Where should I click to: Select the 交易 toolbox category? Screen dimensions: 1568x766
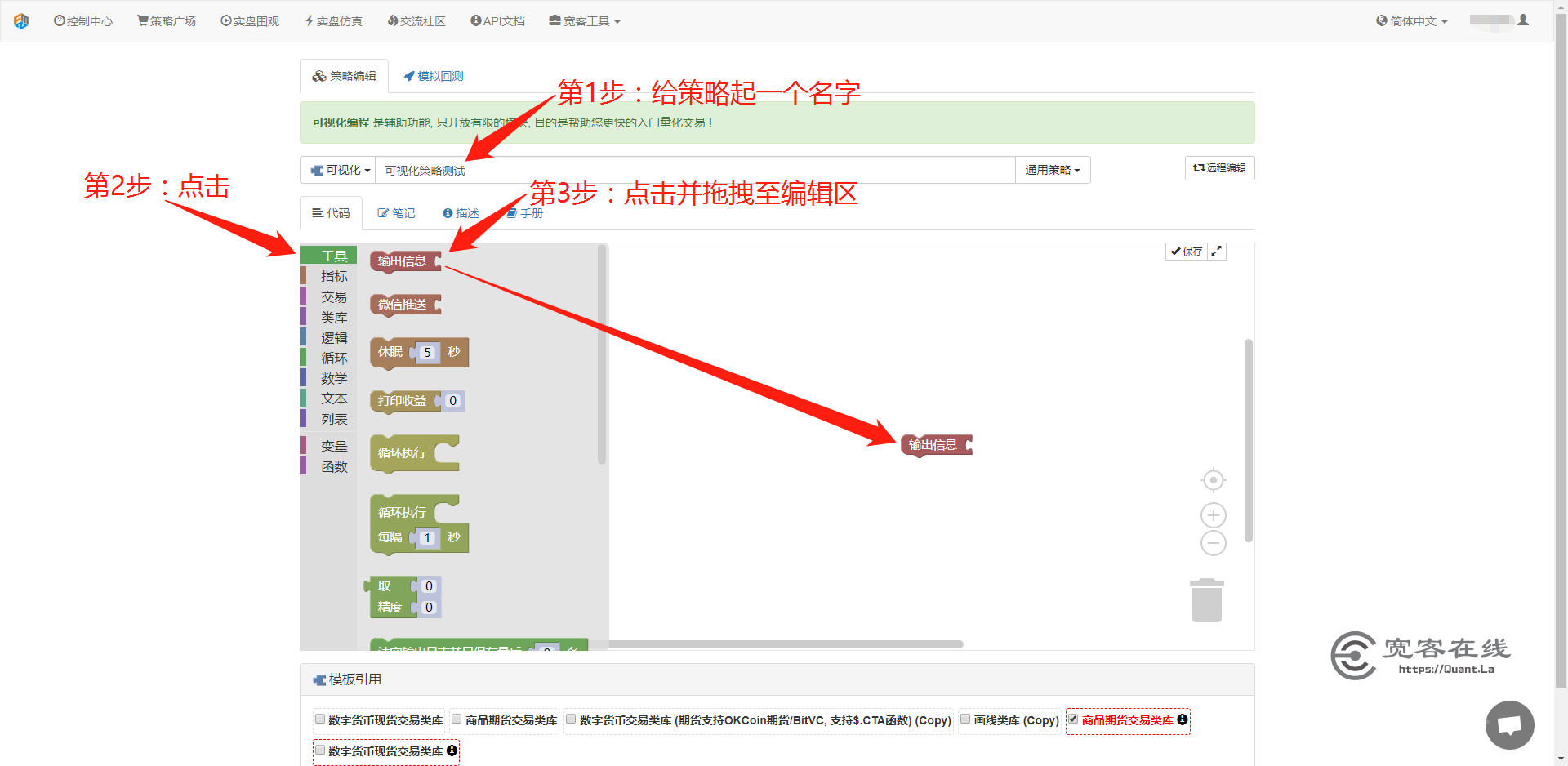pyautogui.click(x=328, y=296)
